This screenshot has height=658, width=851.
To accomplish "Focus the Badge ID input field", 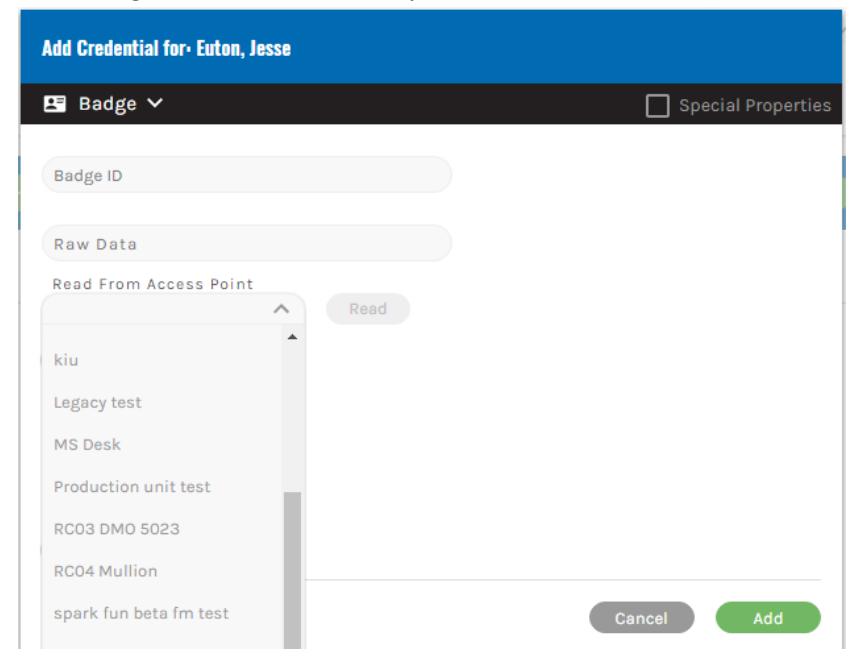I will click(247, 175).
